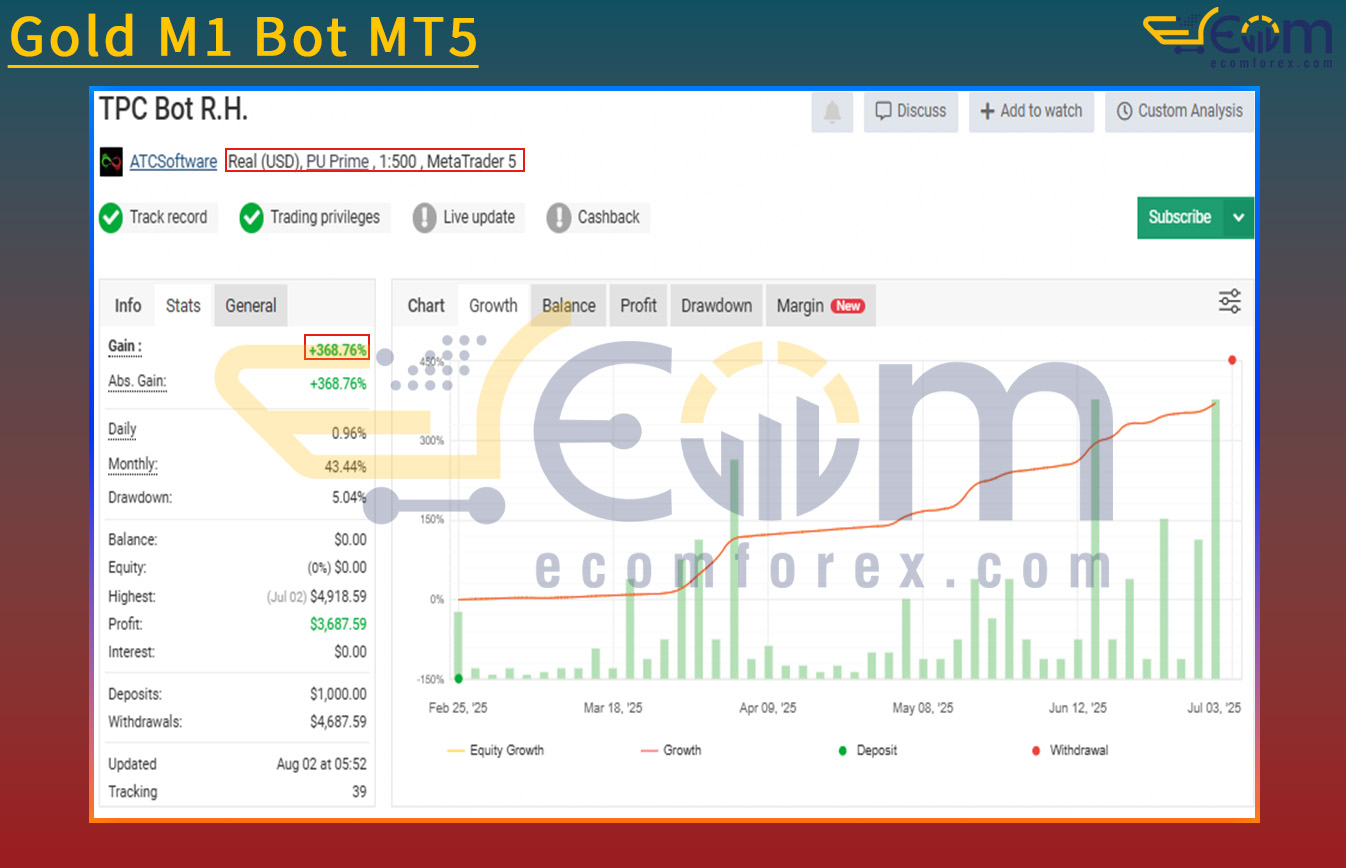Click the red withdrawal marker on chart
Image resolution: width=1346 pixels, height=868 pixels.
click(1232, 360)
